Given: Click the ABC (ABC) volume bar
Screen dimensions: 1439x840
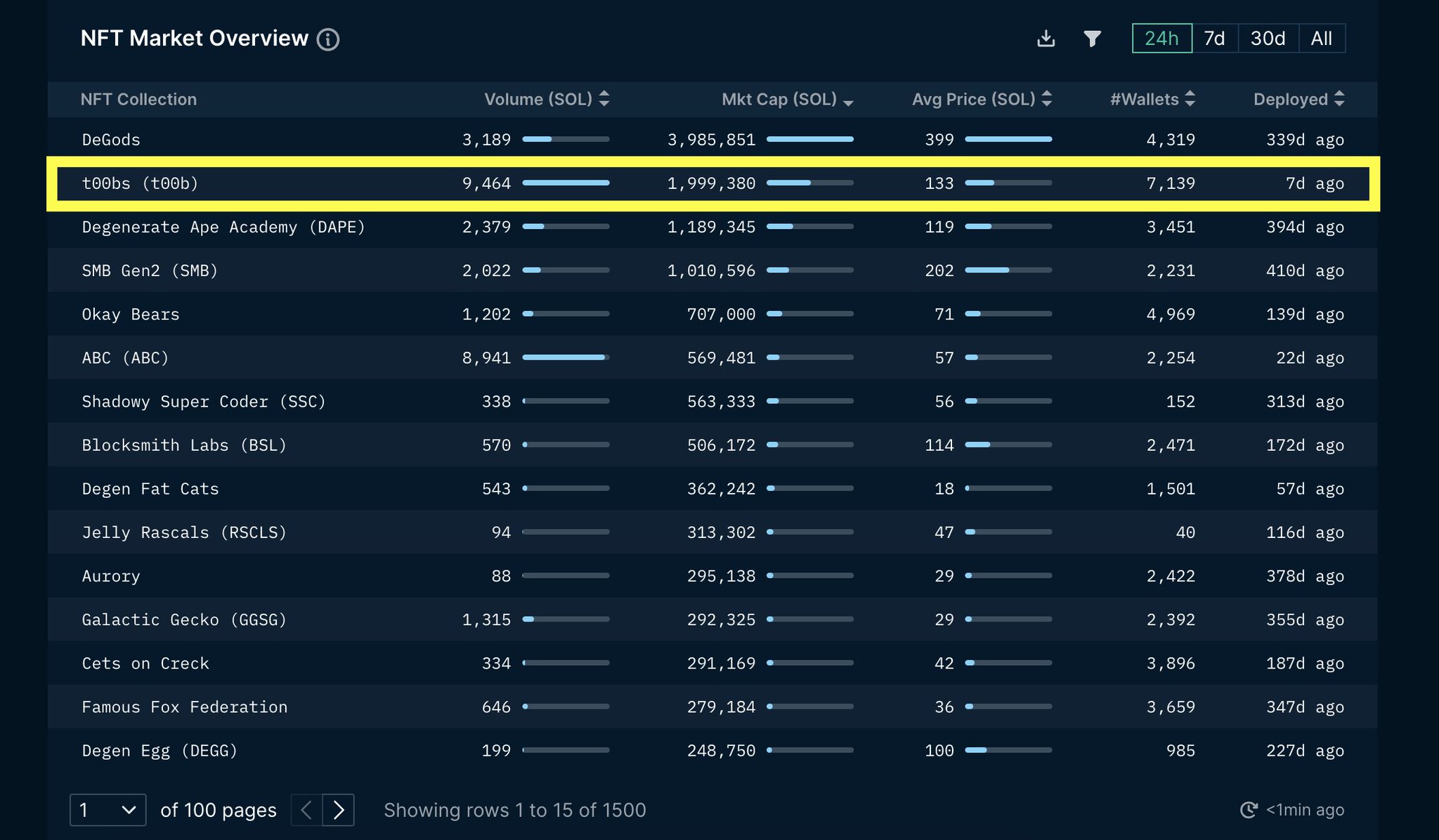Looking at the screenshot, I should [566, 357].
